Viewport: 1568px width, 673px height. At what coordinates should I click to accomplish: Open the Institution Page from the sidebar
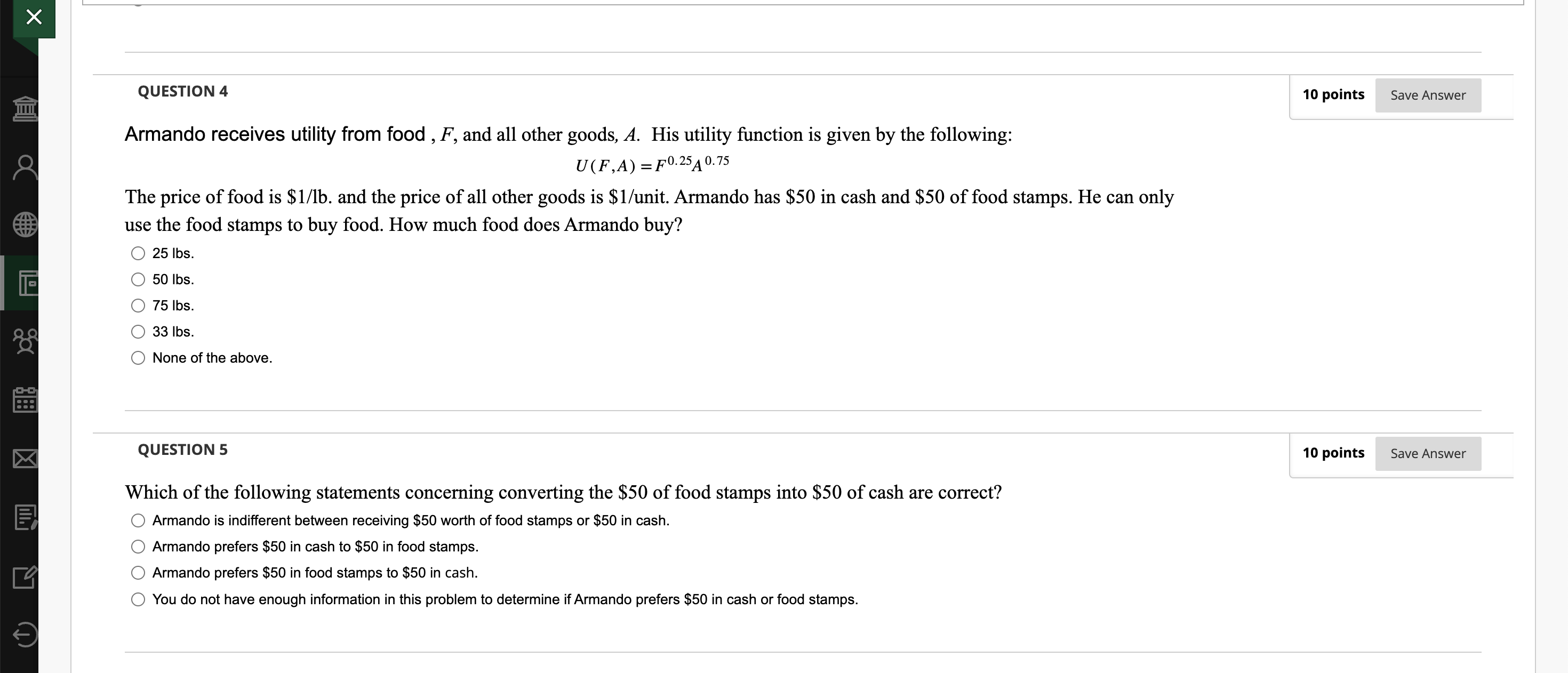click(25, 108)
